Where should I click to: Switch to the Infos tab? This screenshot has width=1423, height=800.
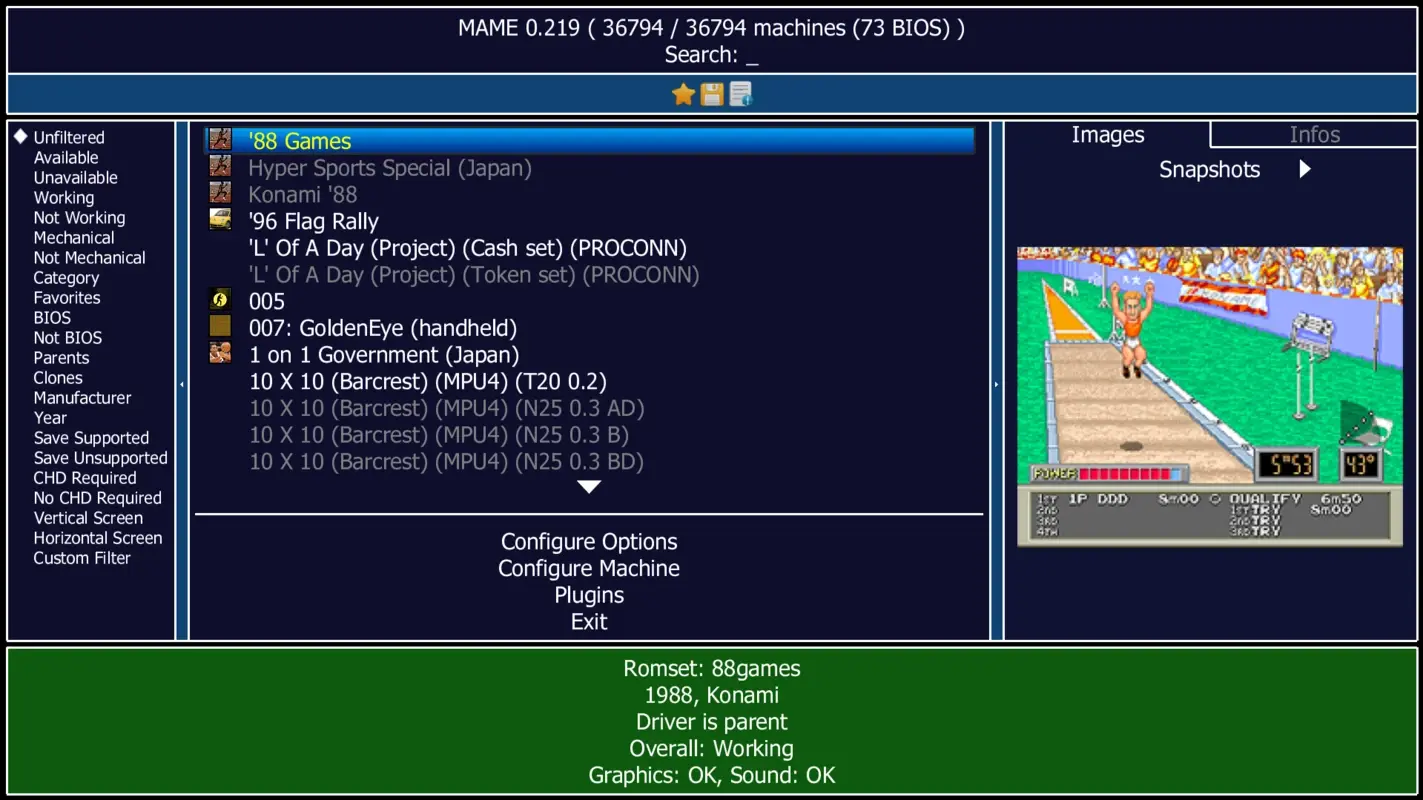1314,134
